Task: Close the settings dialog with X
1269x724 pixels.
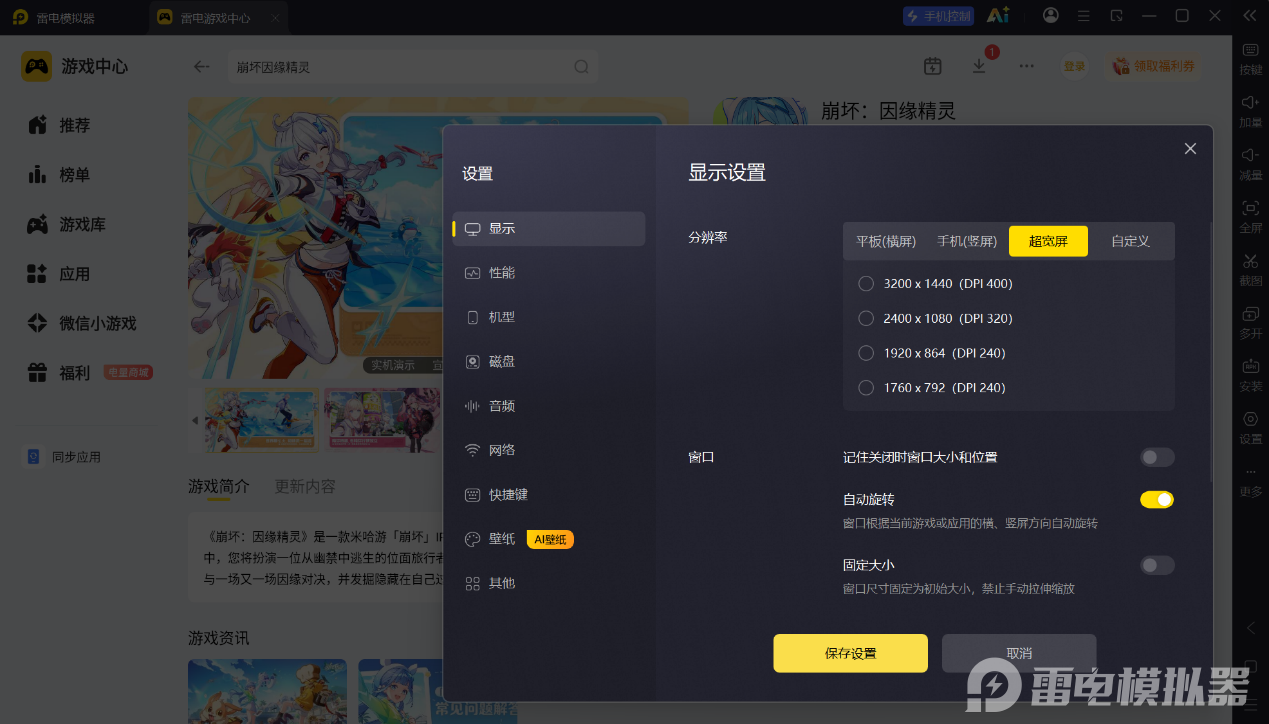Action: coord(1190,148)
